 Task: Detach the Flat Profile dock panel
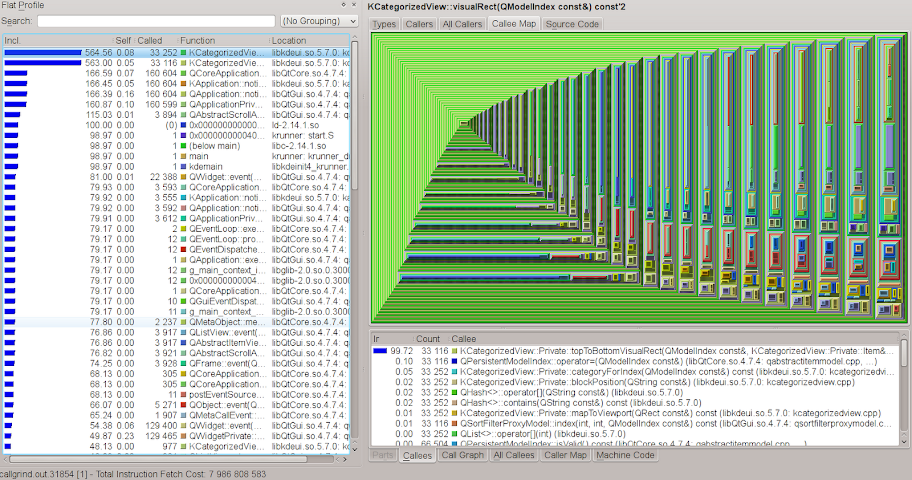pyautogui.click(x=342, y=5)
